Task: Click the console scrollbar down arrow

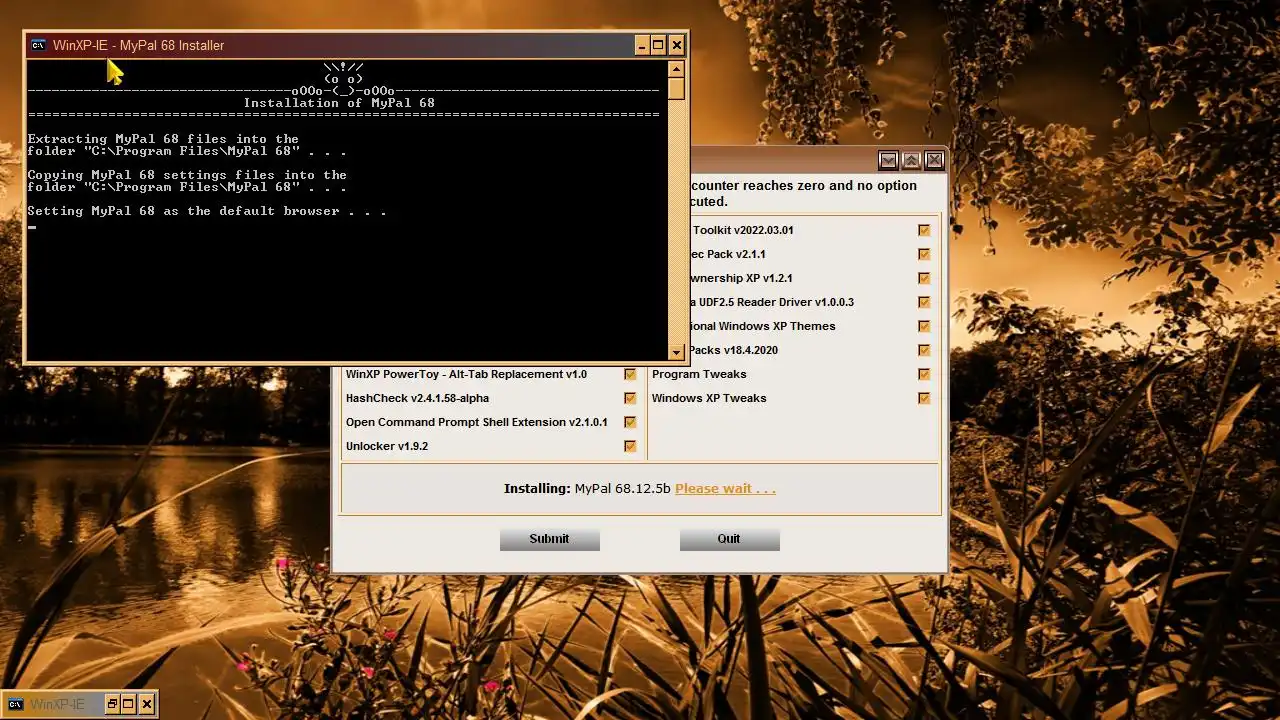Action: pyautogui.click(x=676, y=351)
